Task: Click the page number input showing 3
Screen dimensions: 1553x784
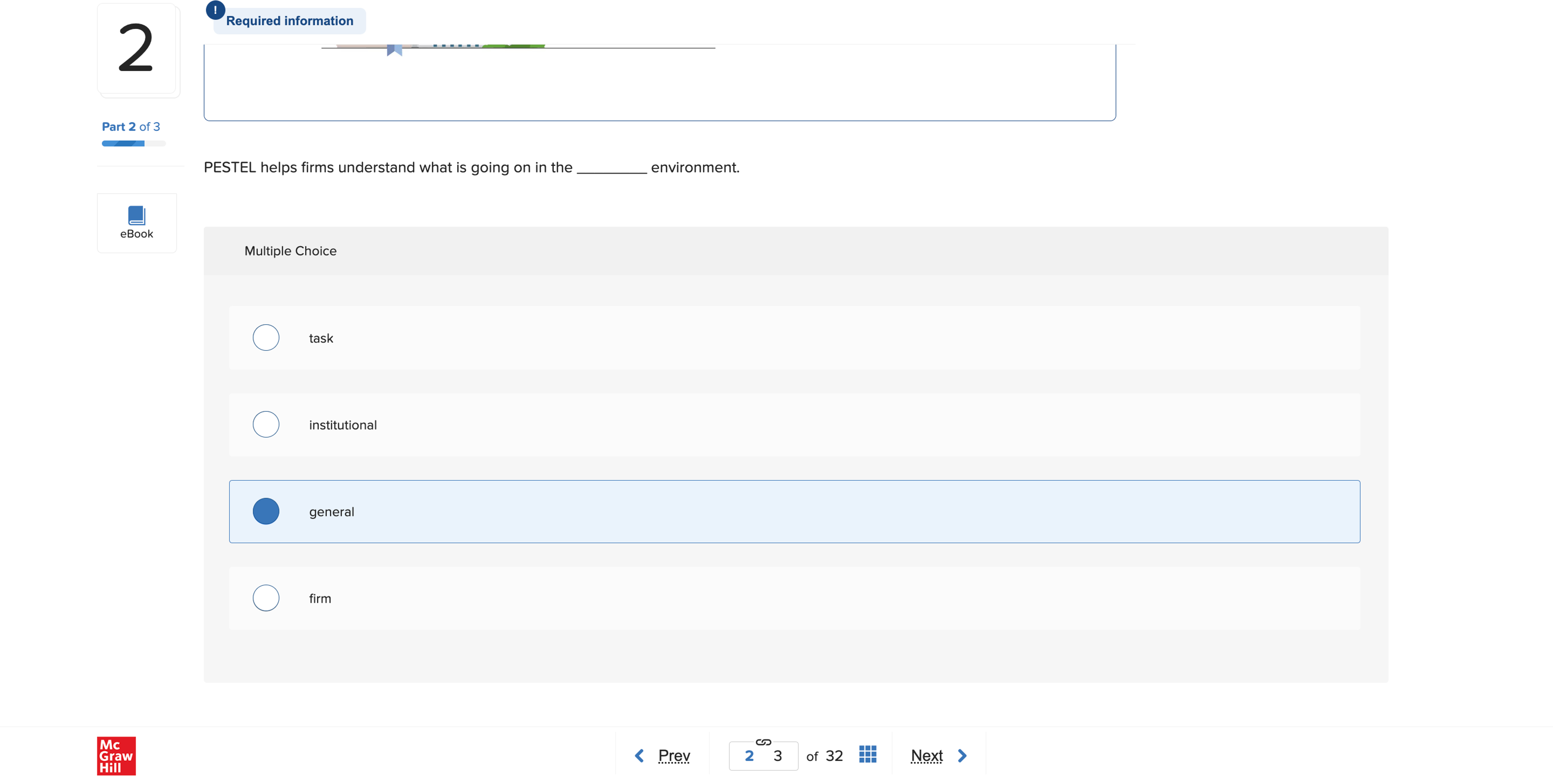Action: (x=778, y=755)
